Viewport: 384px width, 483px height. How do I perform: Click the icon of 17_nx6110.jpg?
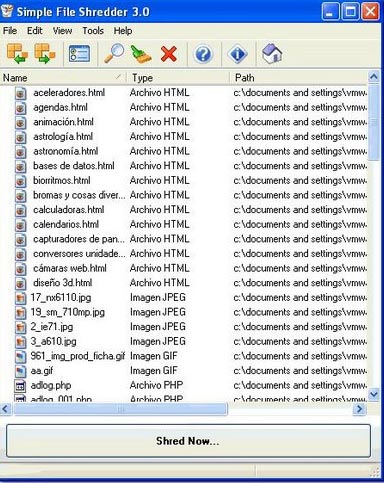coord(21,298)
